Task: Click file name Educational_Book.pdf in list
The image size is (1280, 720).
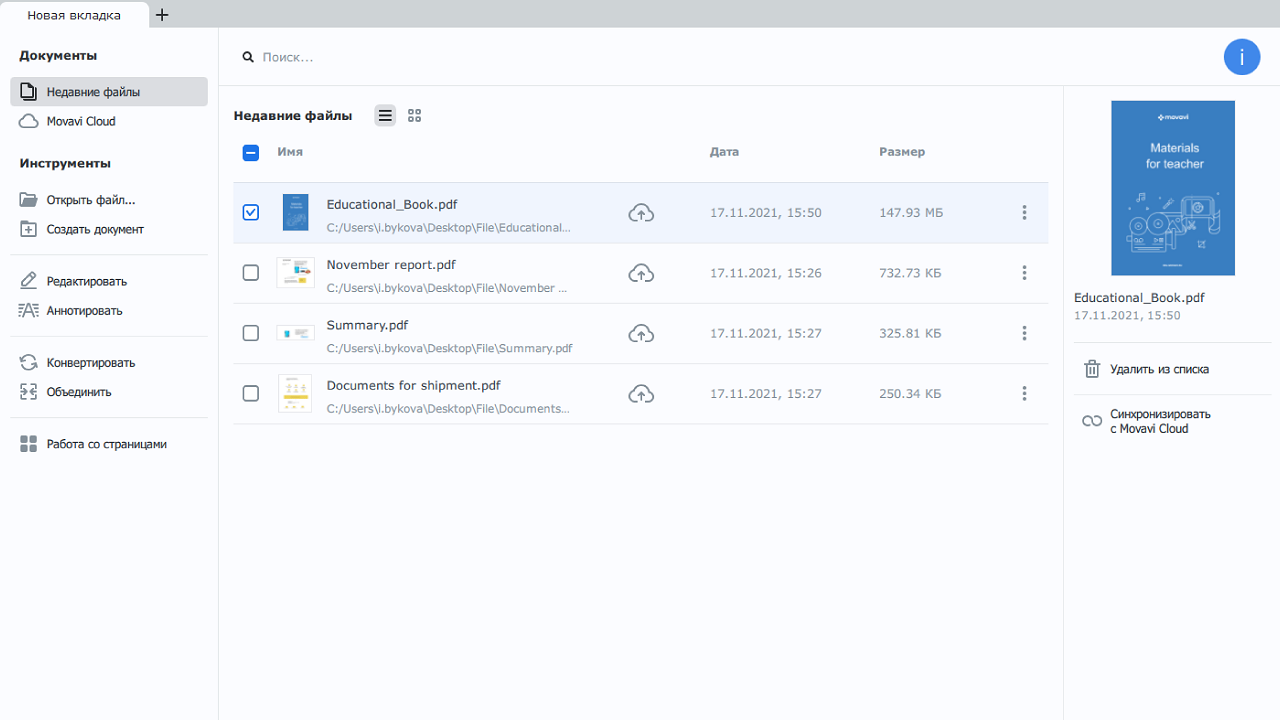Action: (x=392, y=204)
